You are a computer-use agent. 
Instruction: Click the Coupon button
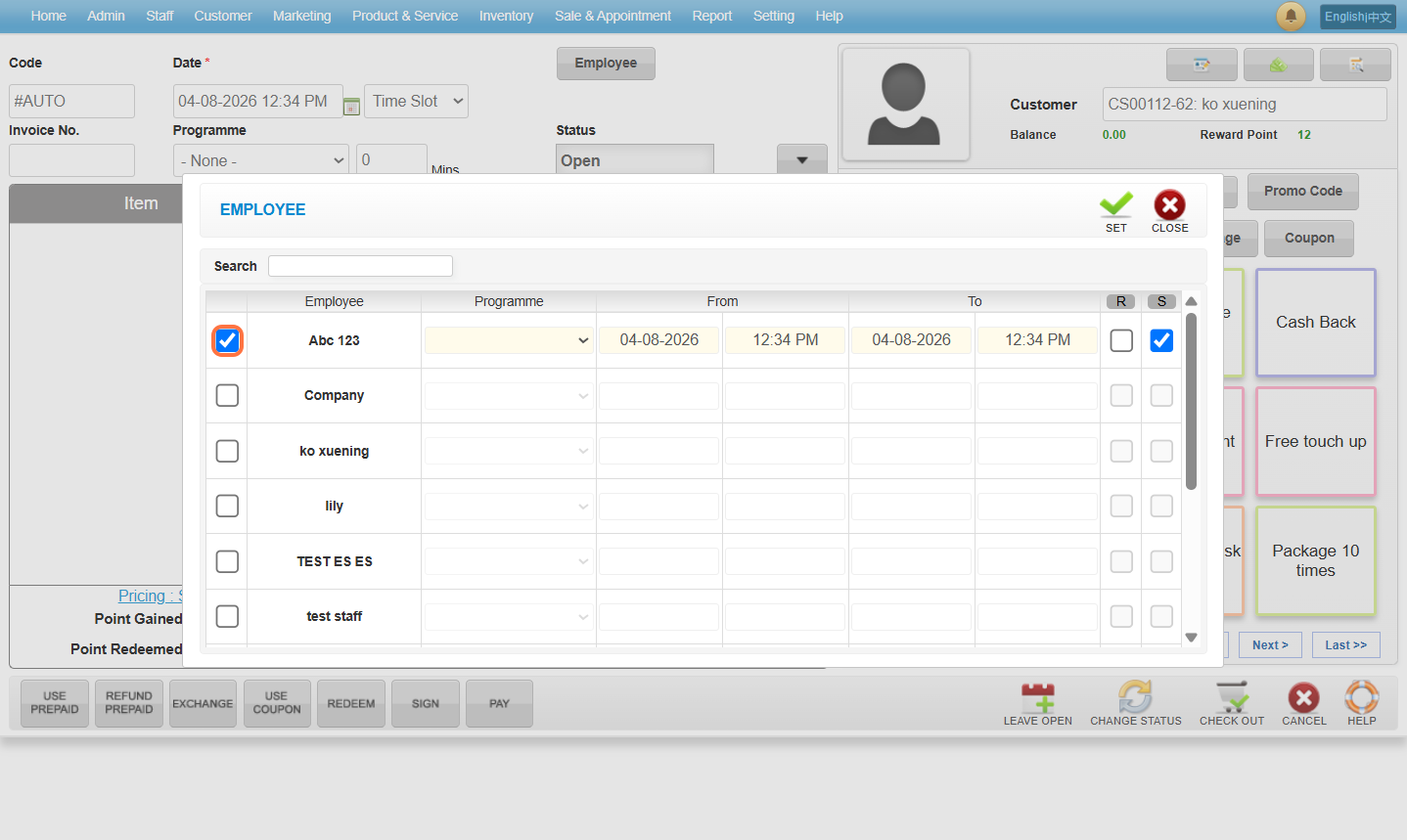(x=1309, y=238)
